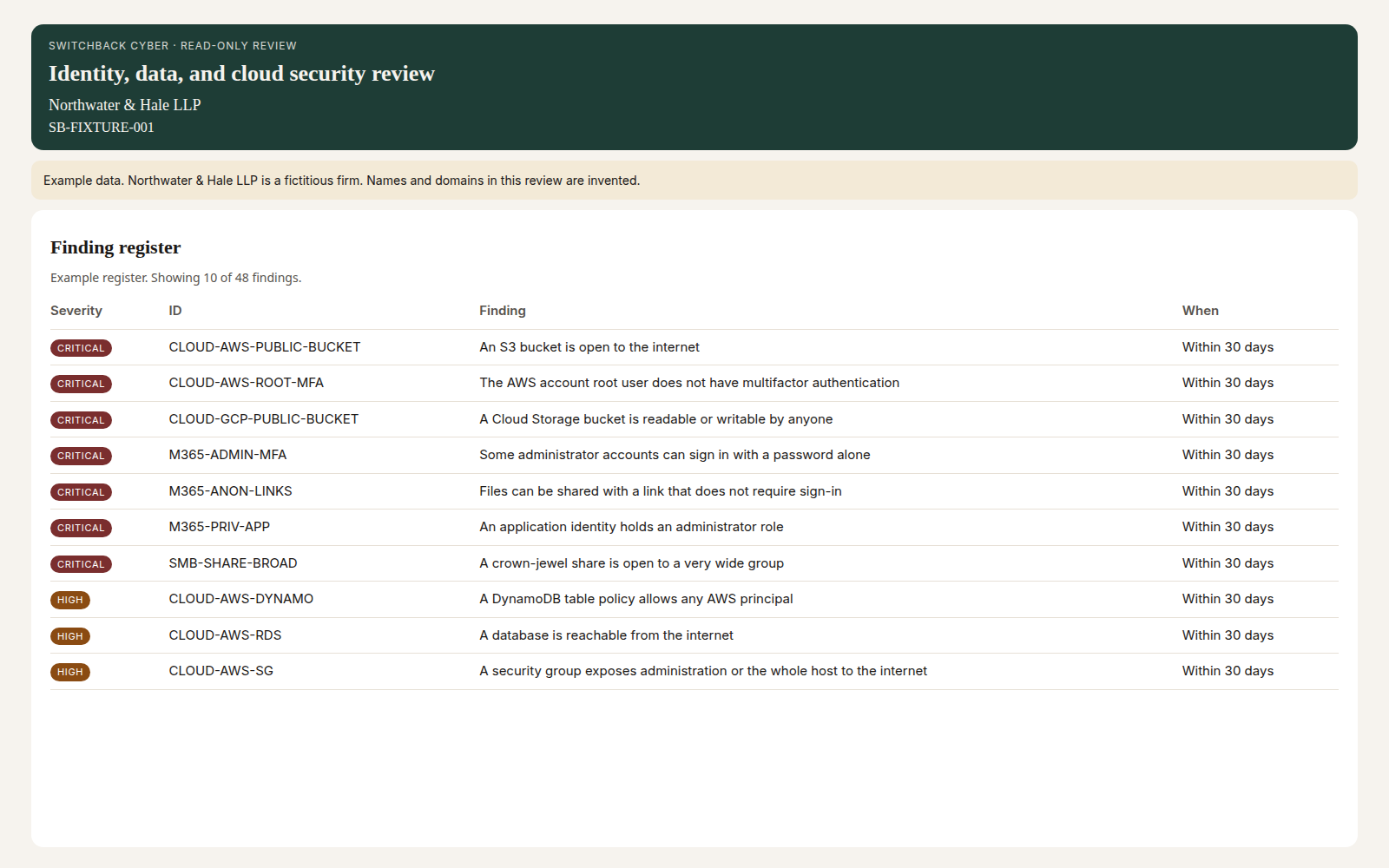1389x868 pixels.
Task: Select the "sign in with a password alone" finding
Action: 675,455
